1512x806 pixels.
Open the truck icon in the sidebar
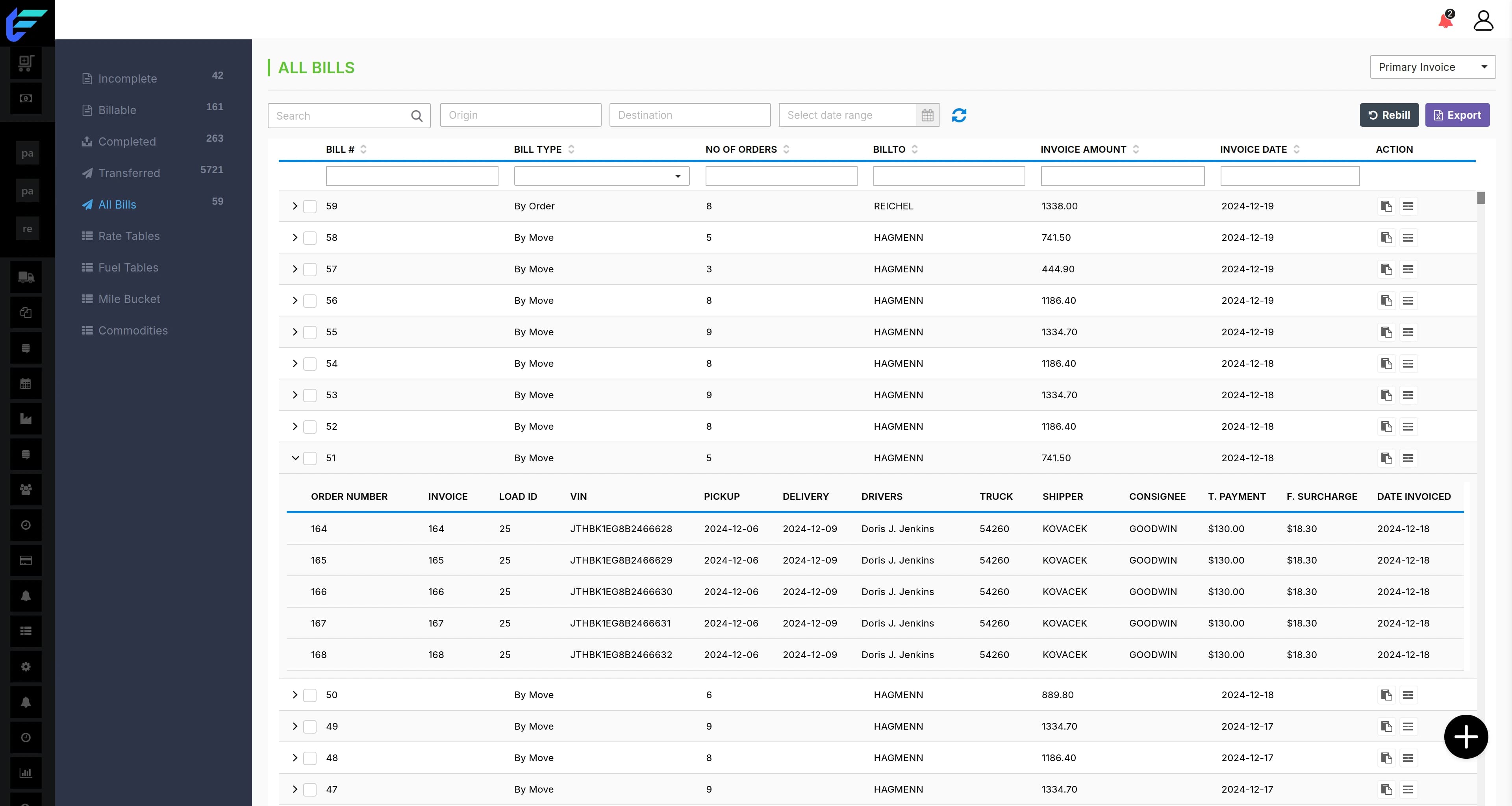pyautogui.click(x=26, y=277)
